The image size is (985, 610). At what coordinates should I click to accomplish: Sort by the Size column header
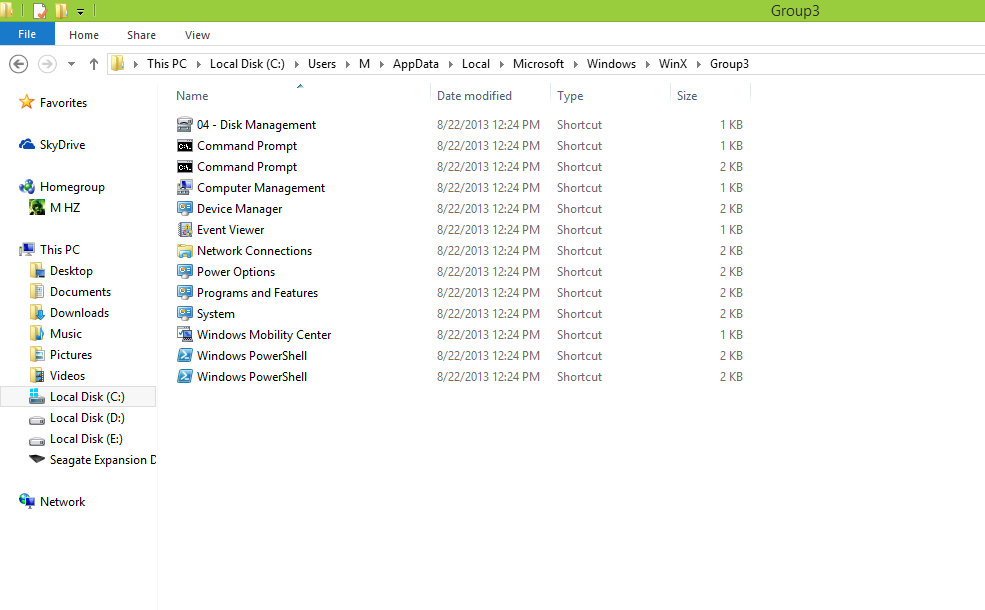[x=687, y=95]
